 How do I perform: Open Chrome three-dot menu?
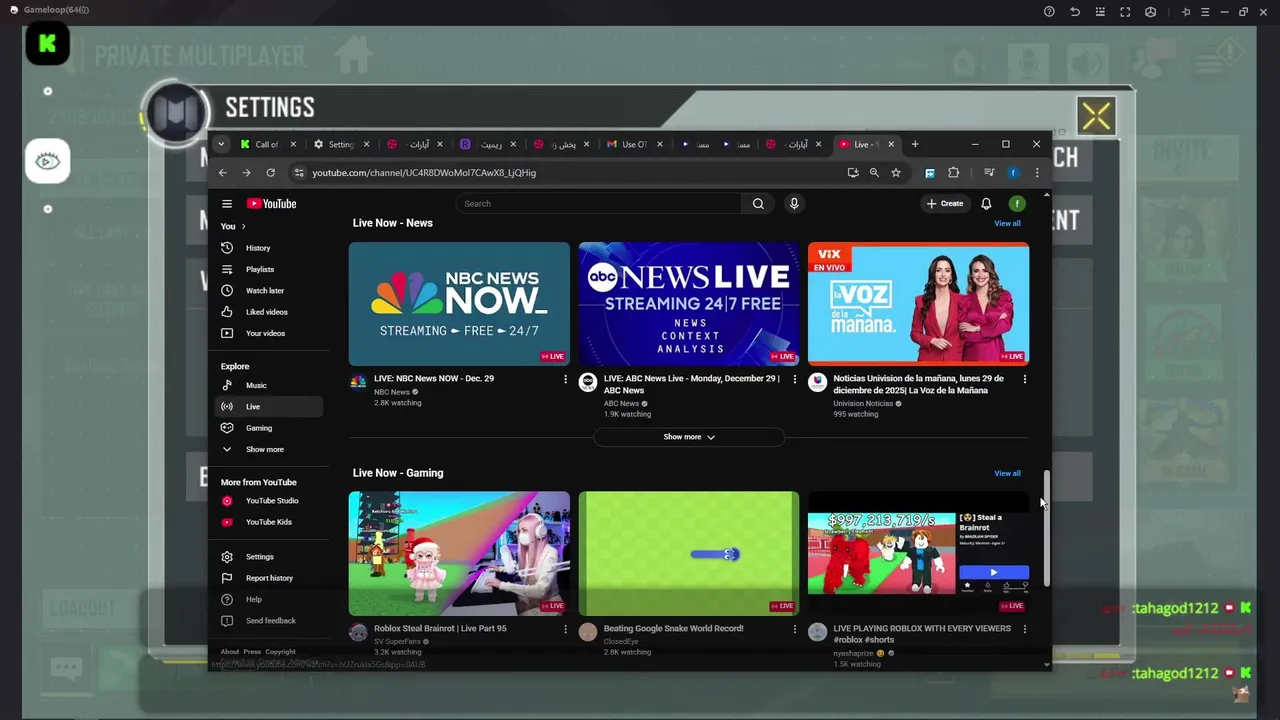pos(1037,173)
